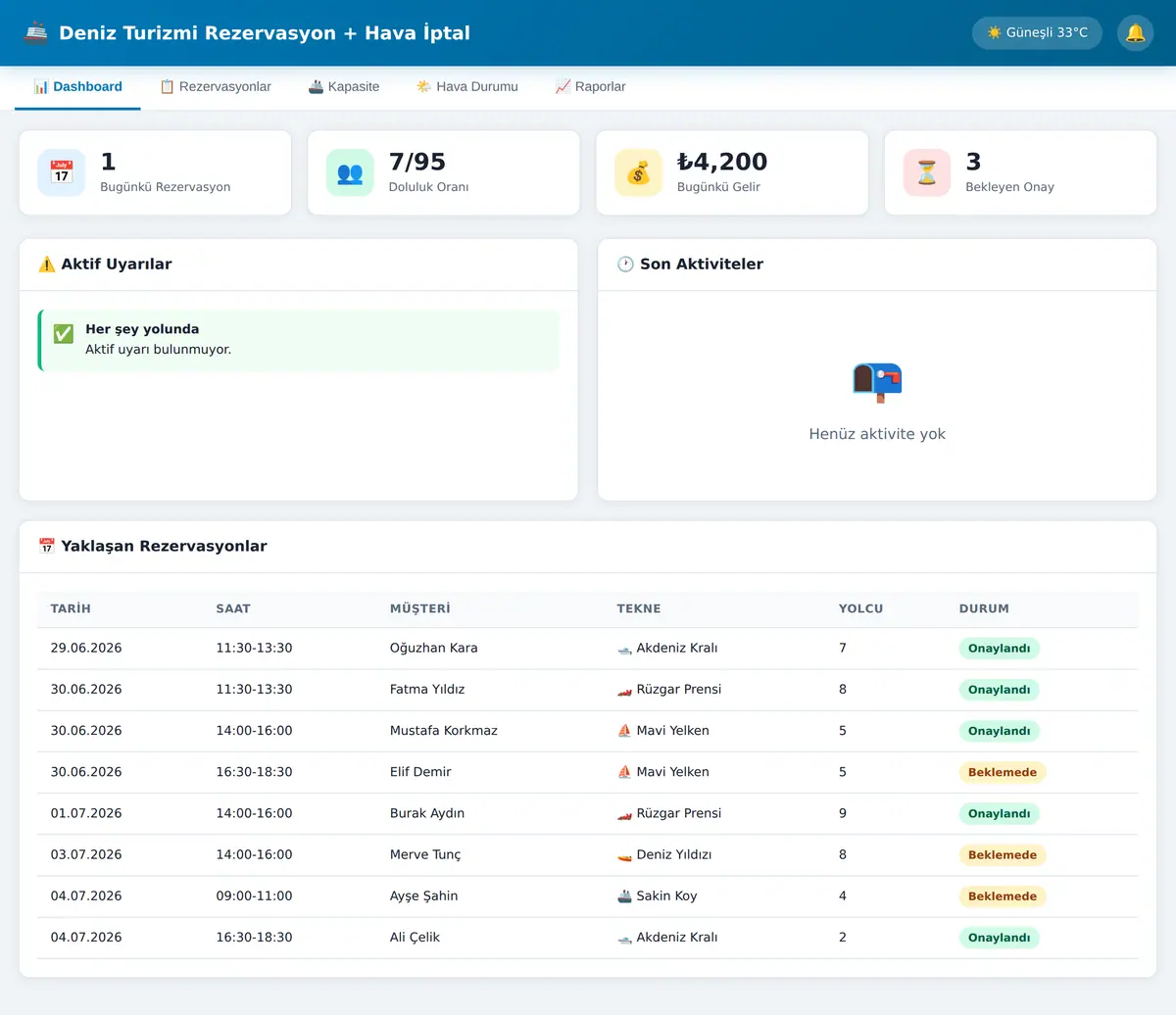This screenshot has height=1015, width=1176.
Task: Click the customer name Ayşe Şahin
Action: [x=423, y=896]
